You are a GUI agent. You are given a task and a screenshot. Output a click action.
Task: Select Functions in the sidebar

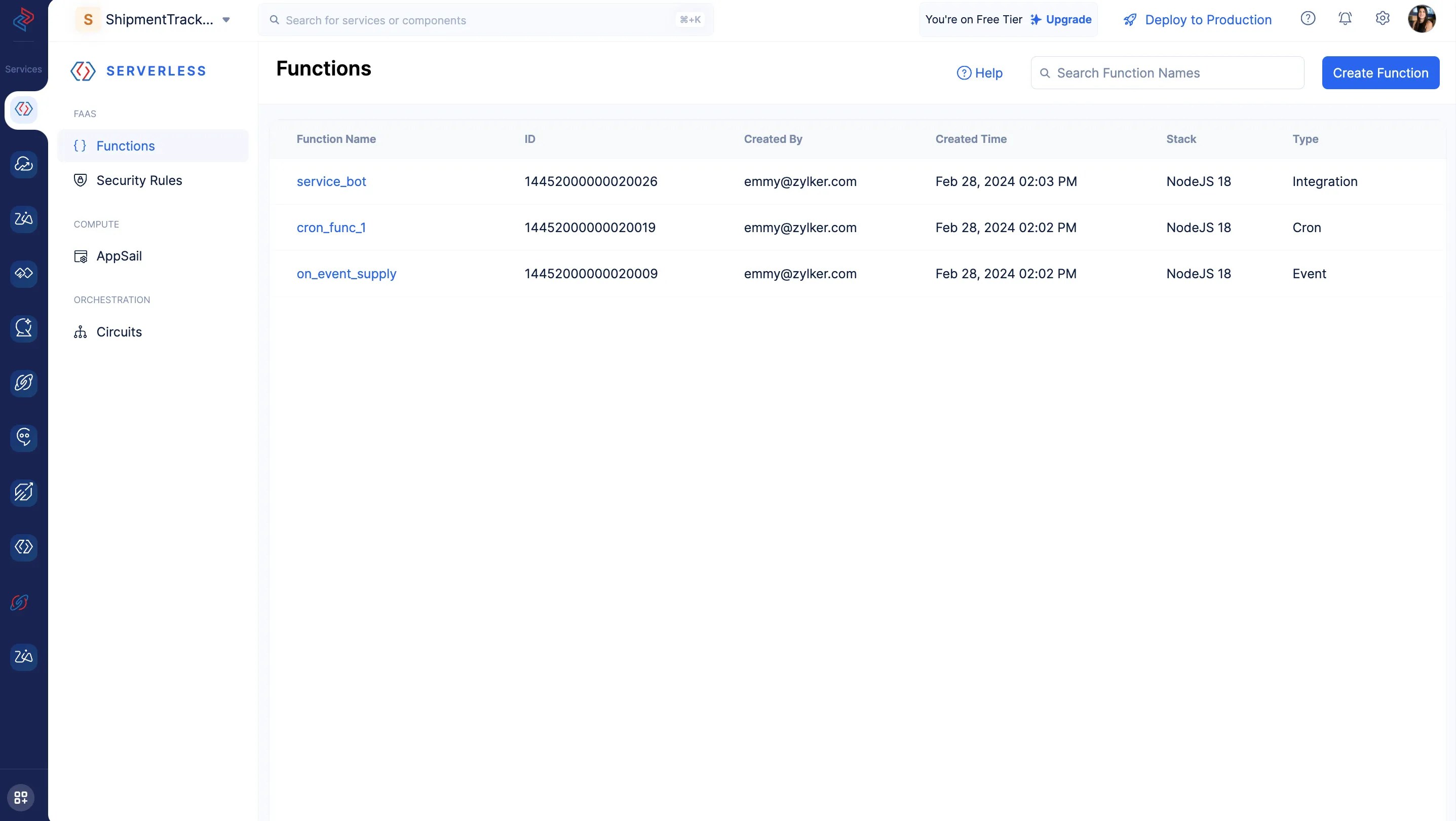125,146
